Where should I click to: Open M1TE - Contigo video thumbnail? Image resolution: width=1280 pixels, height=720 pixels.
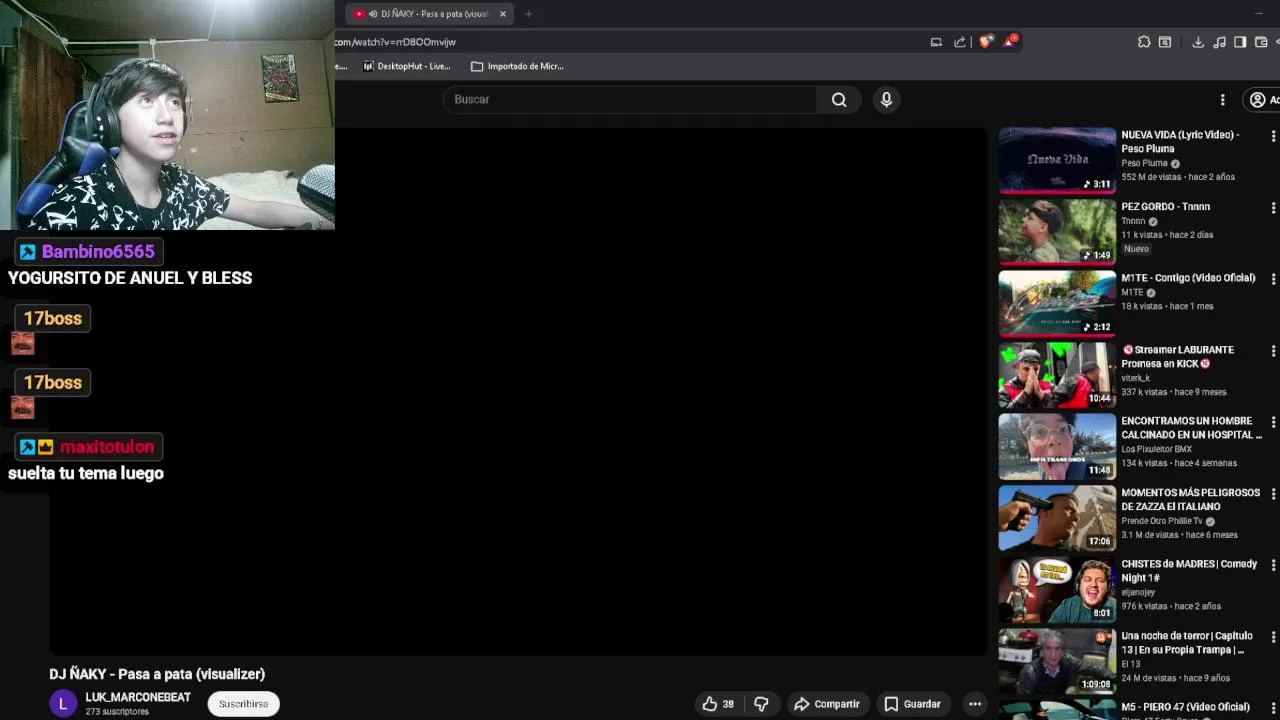[x=1057, y=303]
